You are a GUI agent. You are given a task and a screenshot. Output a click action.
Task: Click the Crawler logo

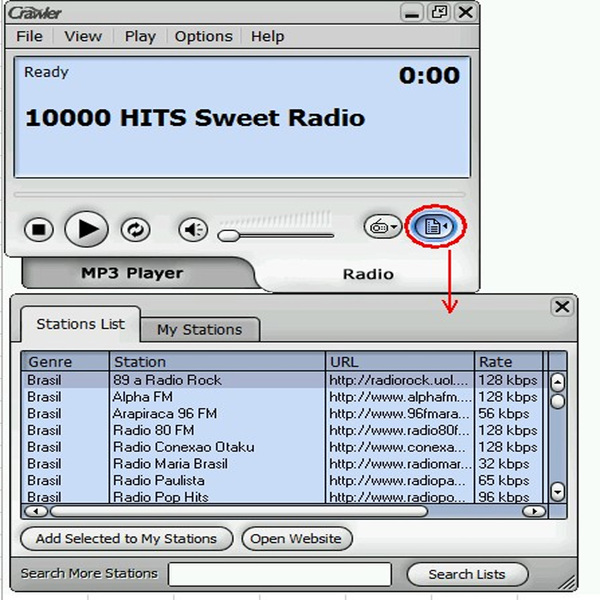pyautogui.click(x=35, y=13)
